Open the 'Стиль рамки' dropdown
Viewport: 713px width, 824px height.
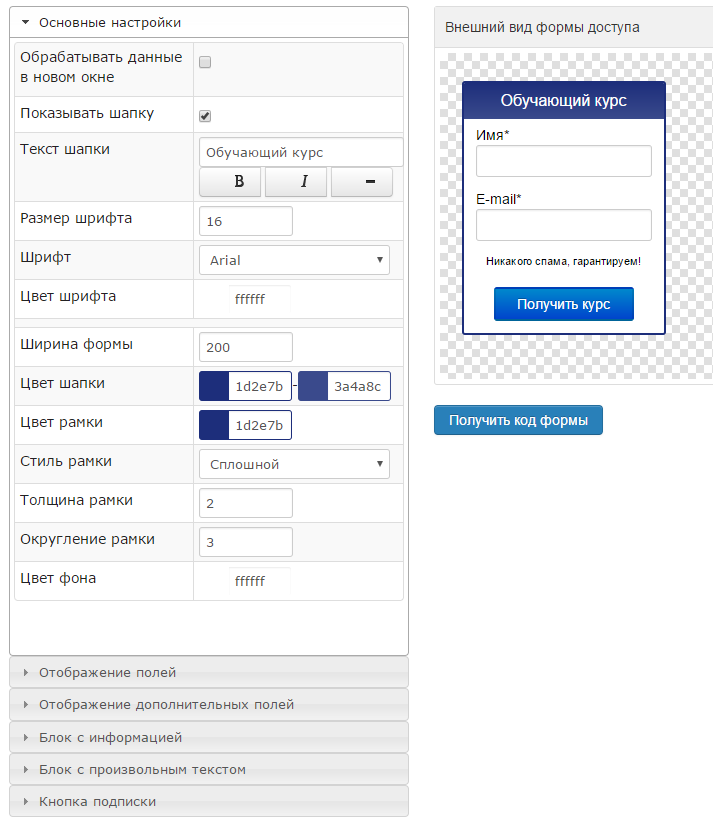294,464
